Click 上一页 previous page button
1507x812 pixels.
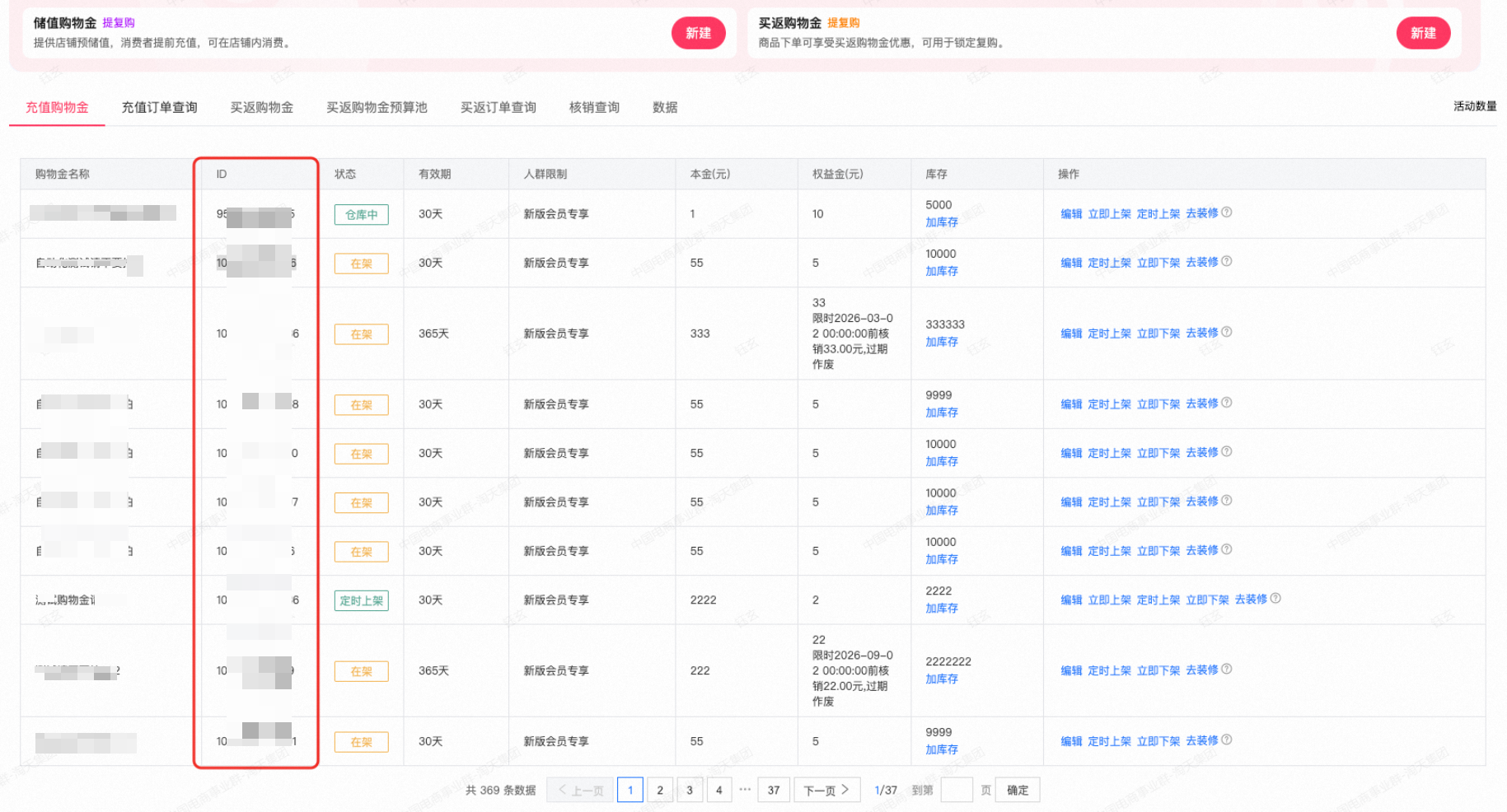pyautogui.click(x=580, y=791)
